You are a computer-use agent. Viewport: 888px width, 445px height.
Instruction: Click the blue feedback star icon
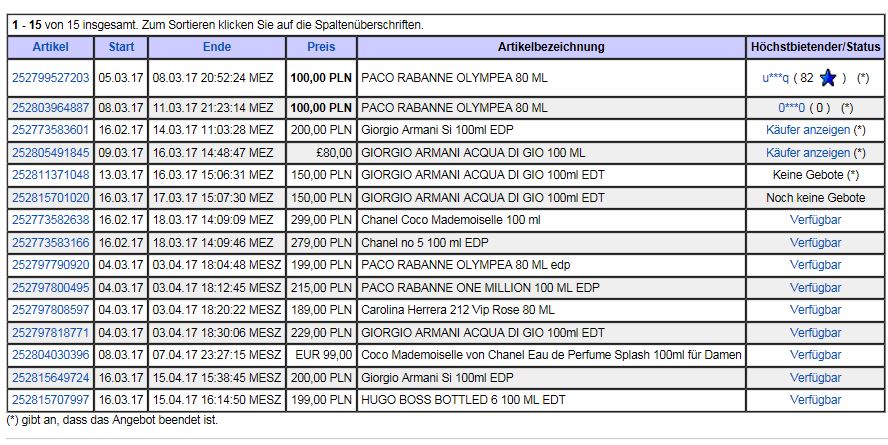click(x=827, y=78)
